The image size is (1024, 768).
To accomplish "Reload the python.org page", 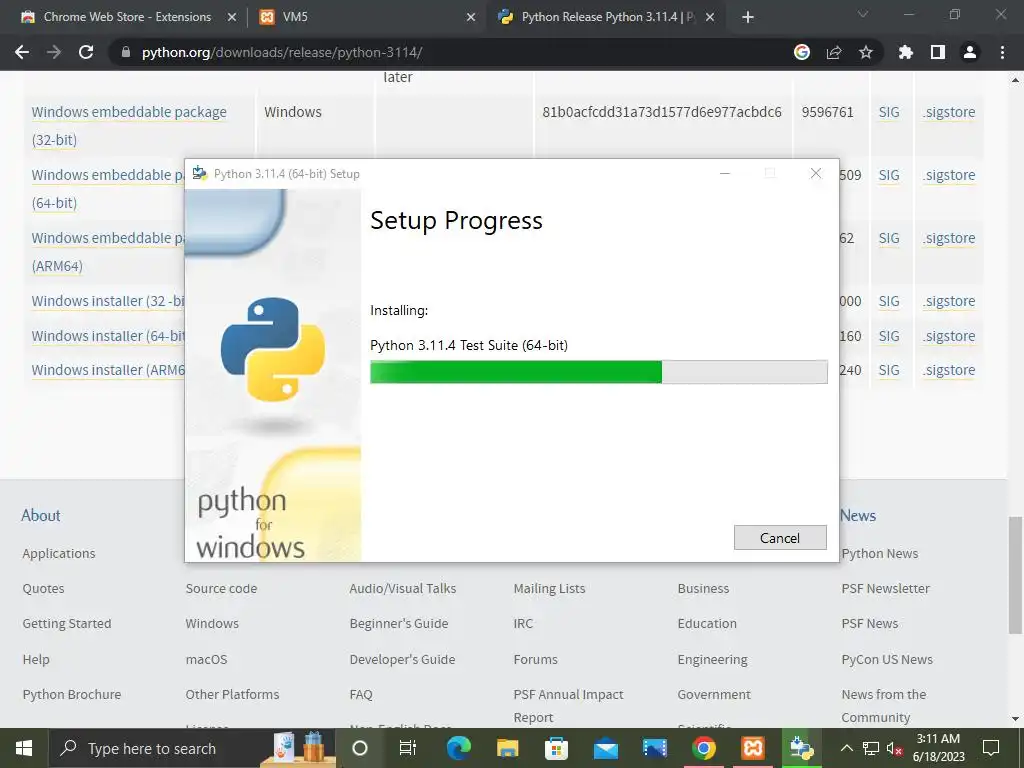I will coord(86,52).
